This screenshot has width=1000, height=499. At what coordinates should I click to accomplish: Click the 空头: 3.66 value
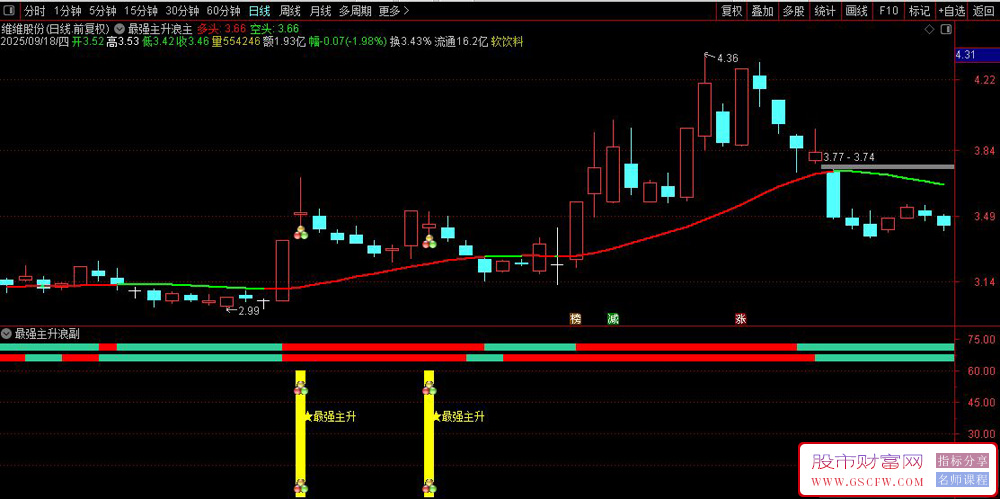click(x=274, y=29)
